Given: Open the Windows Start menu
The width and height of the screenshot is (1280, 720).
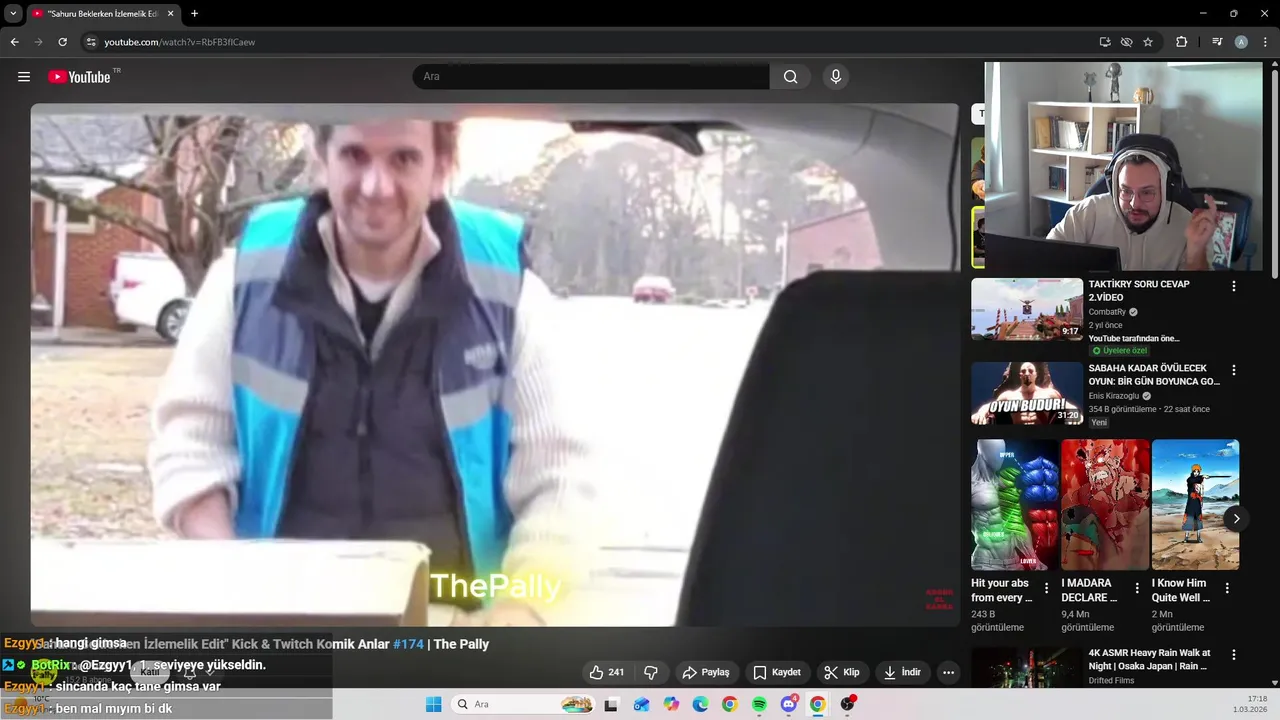Looking at the screenshot, I should [x=433, y=704].
